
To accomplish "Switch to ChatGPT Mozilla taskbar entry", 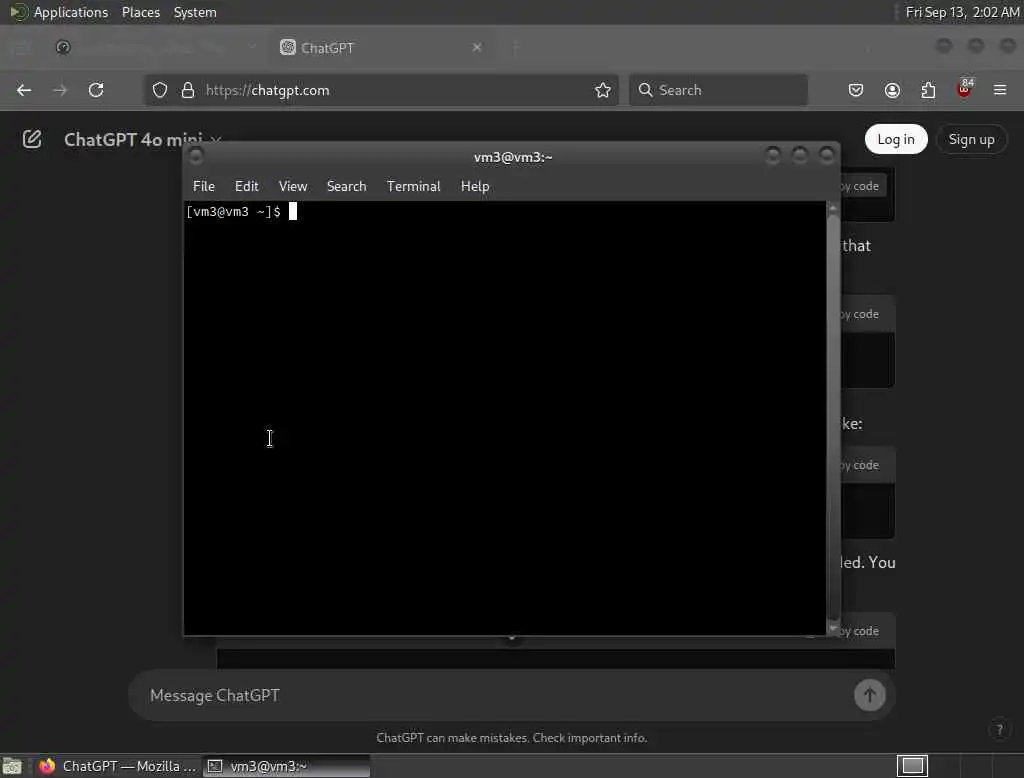I will 118,766.
